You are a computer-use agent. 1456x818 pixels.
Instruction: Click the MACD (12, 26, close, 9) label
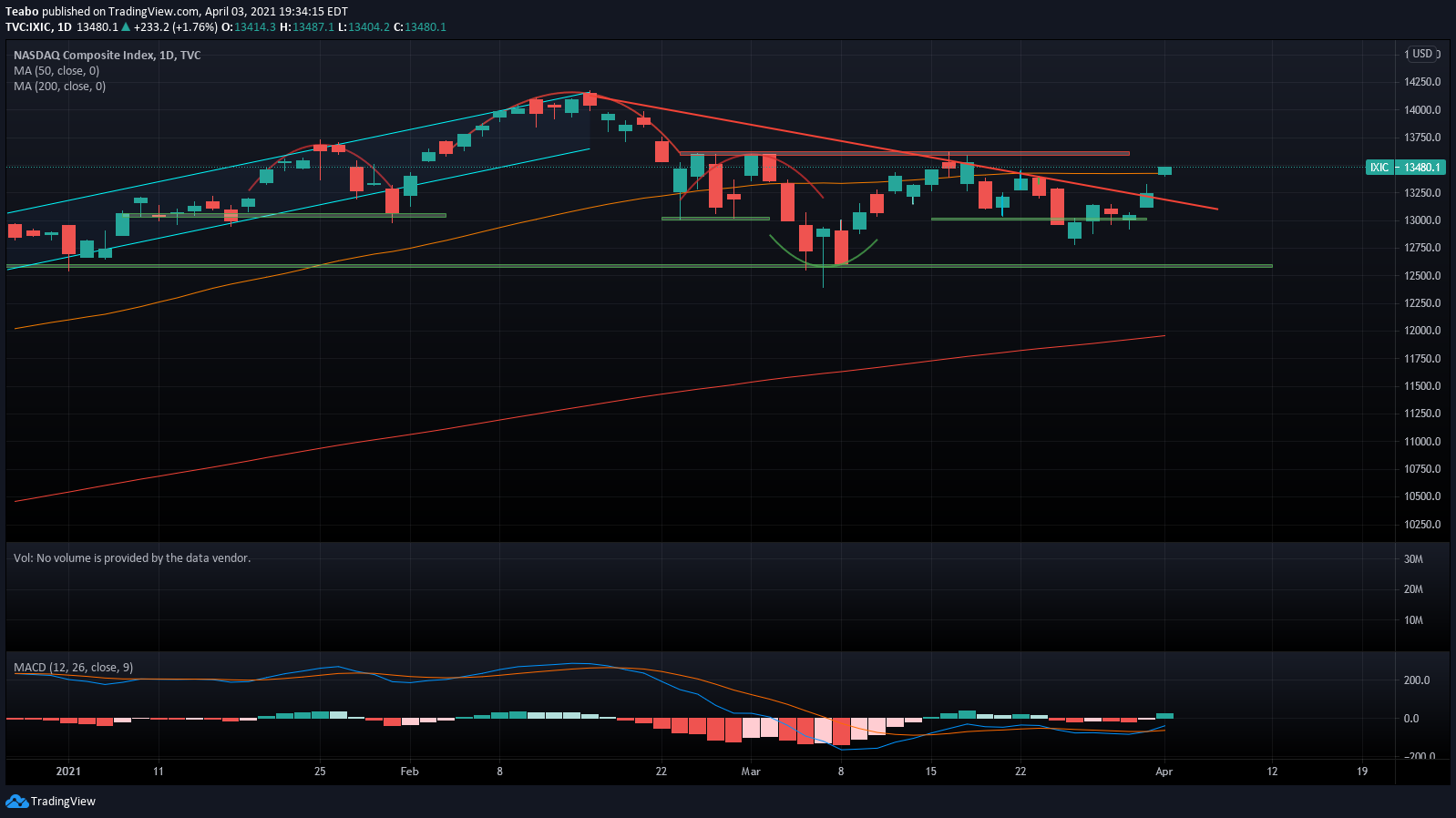point(73,668)
